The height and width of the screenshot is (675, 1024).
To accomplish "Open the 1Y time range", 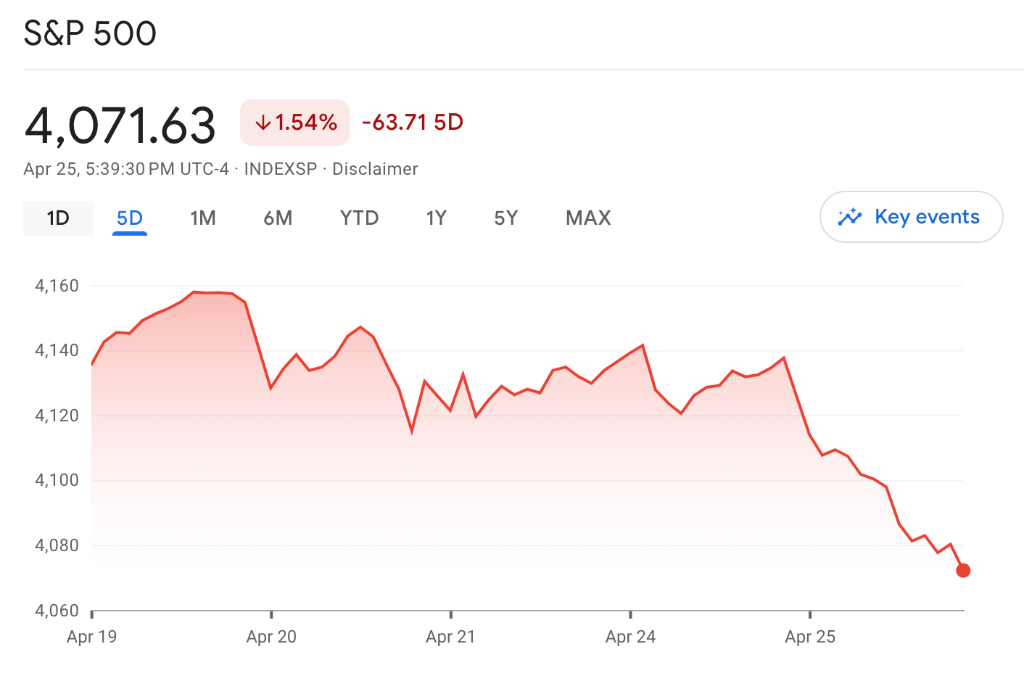I will pyautogui.click(x=436, y=218).
